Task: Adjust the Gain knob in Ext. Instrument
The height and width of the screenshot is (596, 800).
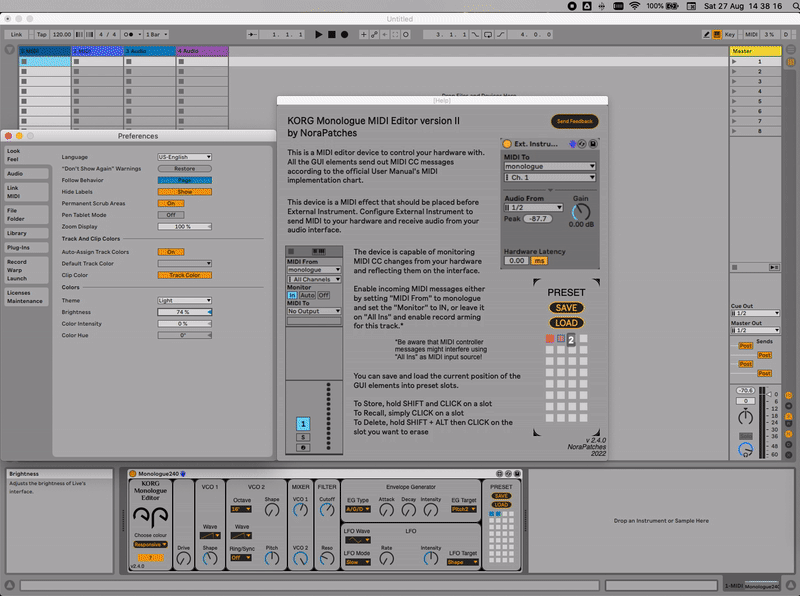Action: (581, 212)
